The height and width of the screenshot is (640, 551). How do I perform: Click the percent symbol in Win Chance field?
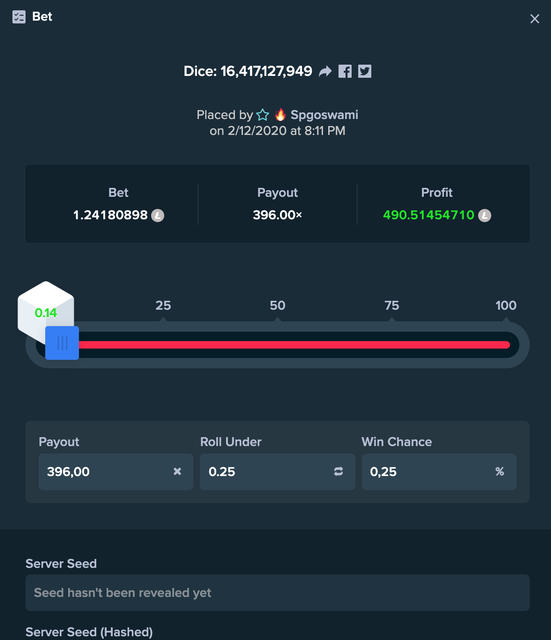point(500,471)
